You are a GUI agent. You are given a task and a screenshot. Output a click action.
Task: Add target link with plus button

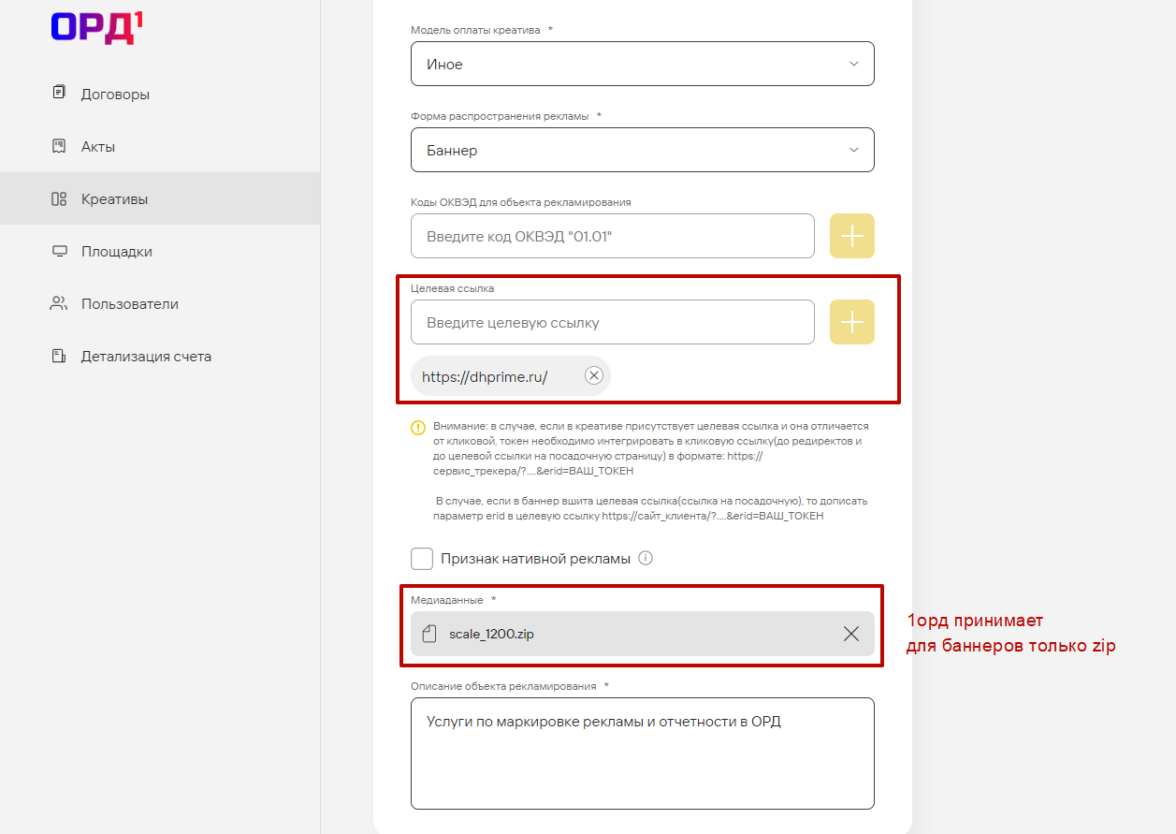point(852,322)
